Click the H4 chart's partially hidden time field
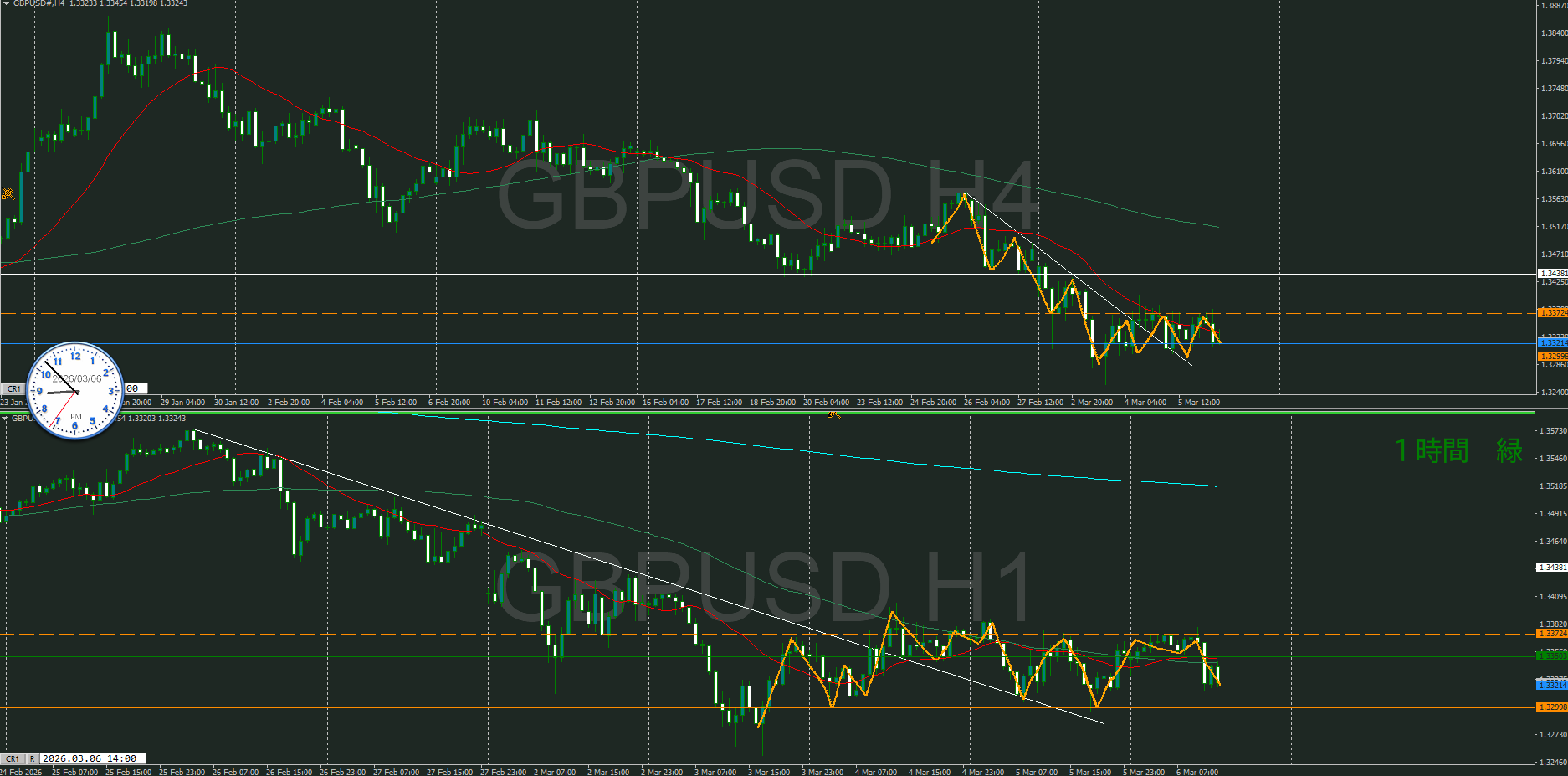 [136, 388]
